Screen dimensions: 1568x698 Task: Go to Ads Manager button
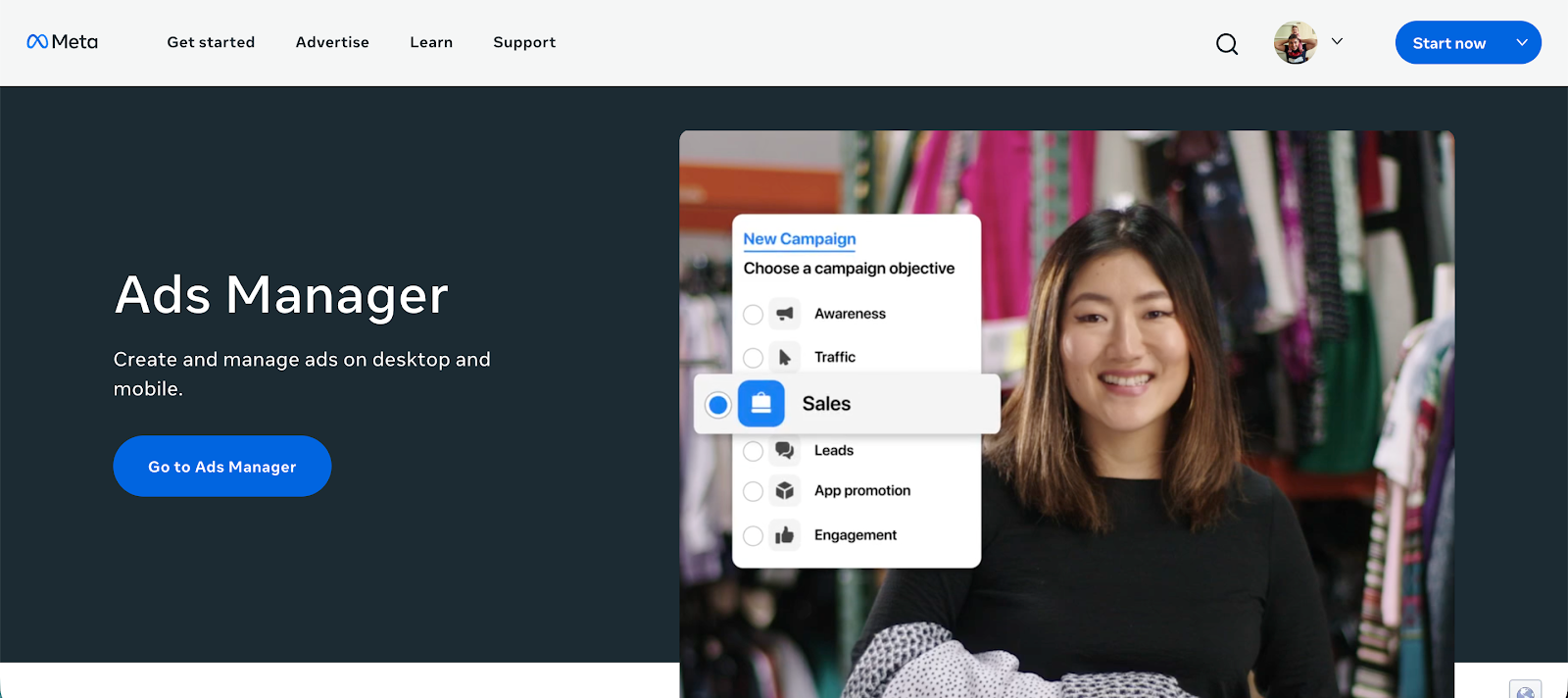pyautogui.click(x=222, y=467)
